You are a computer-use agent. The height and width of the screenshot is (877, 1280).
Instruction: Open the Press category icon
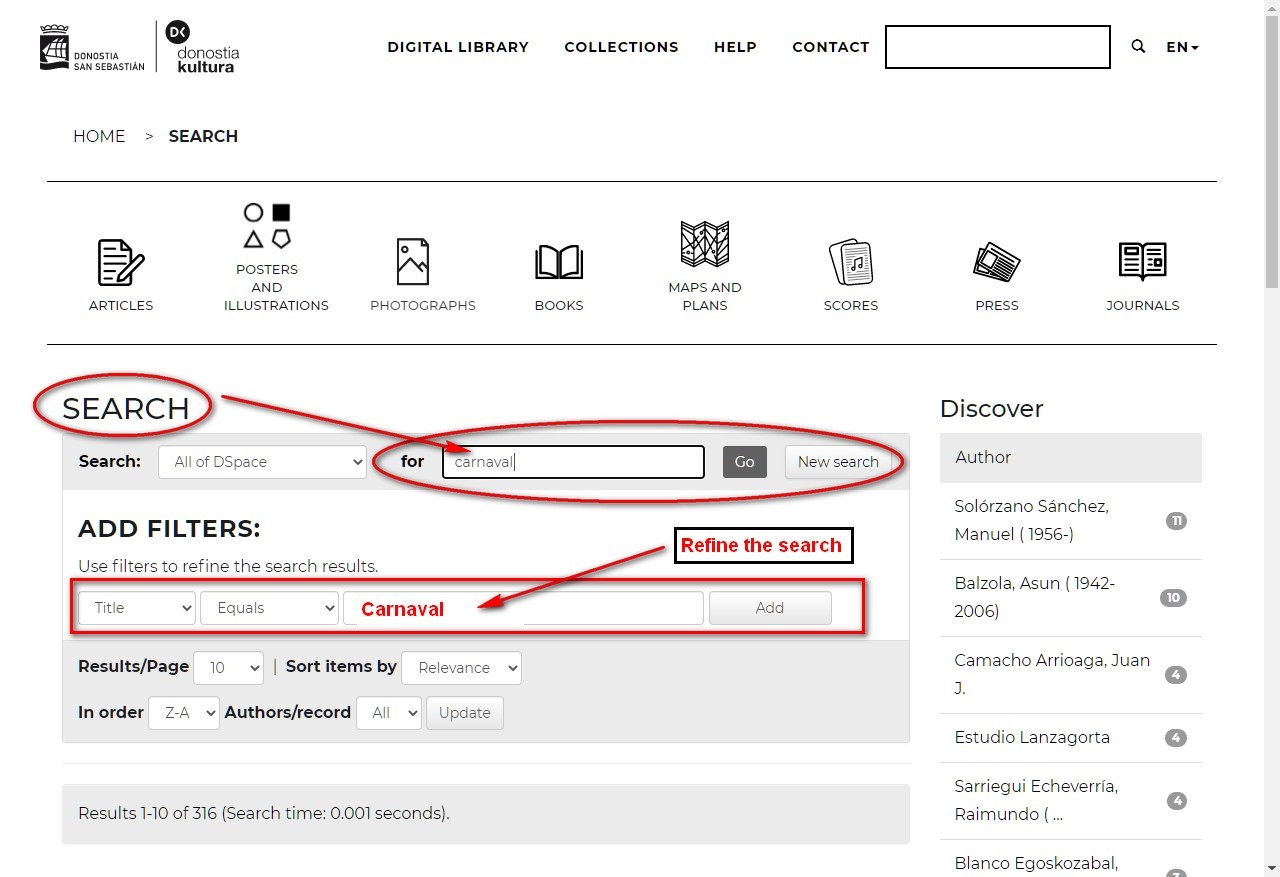(997, 263)
